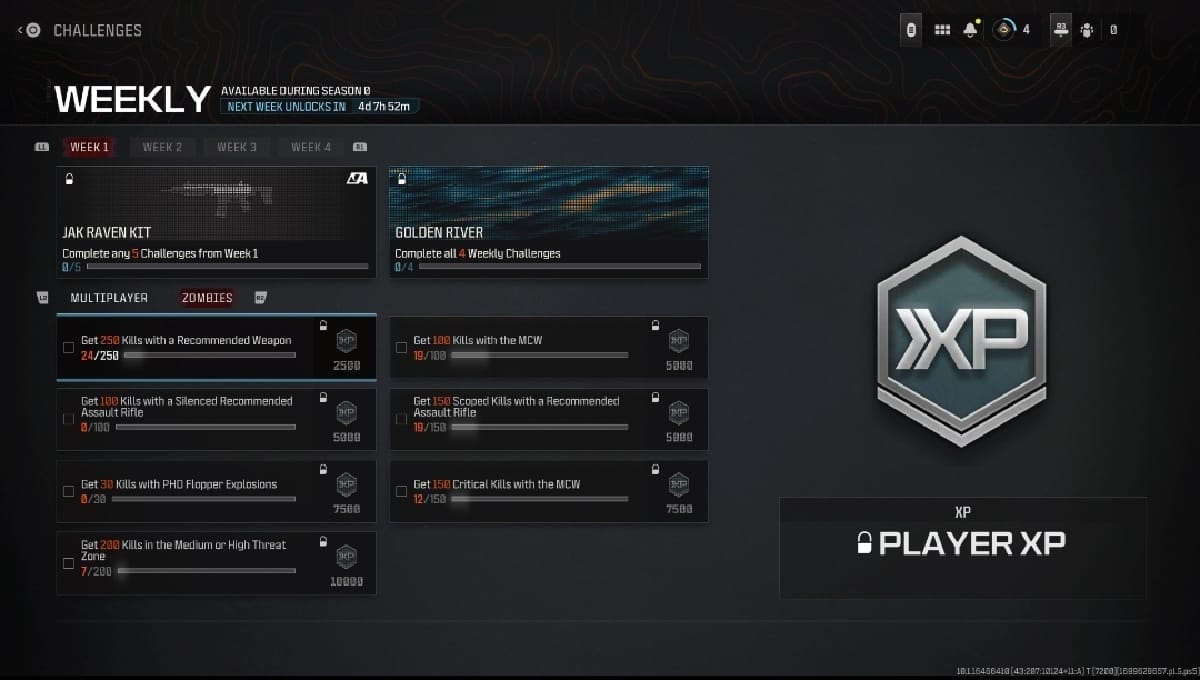The image size is (1200, 680).
Task: Switch to the Week 2 tab
Action: 162,147
